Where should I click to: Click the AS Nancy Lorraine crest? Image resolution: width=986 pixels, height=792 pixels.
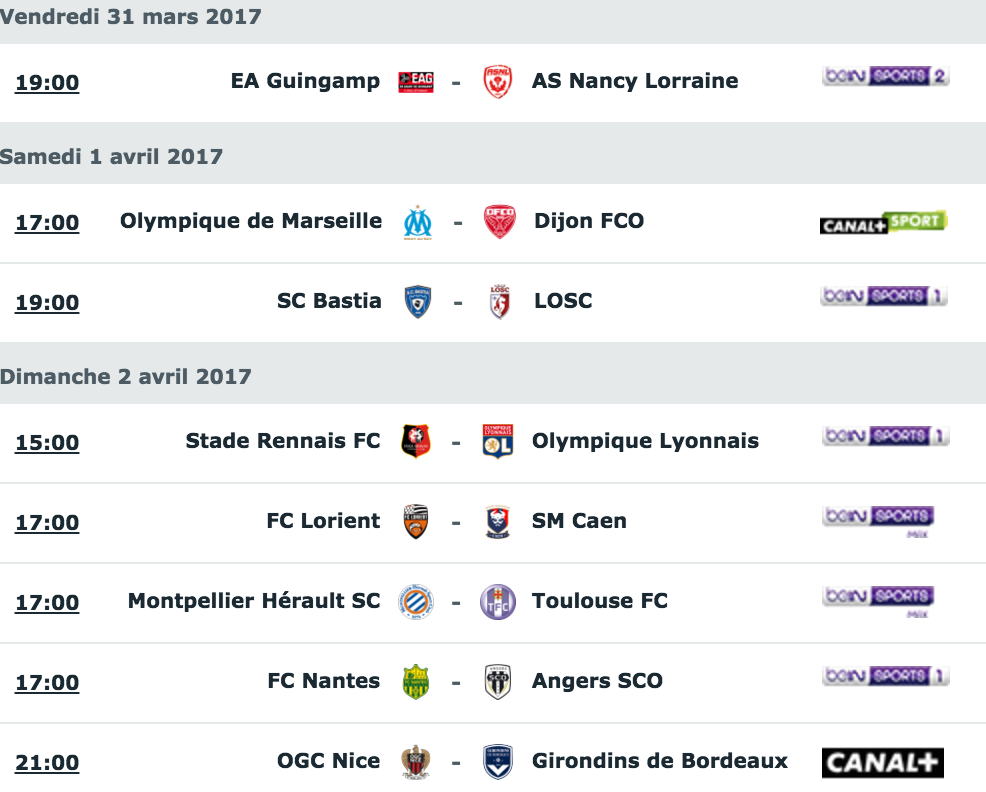(x=497, y=82)
